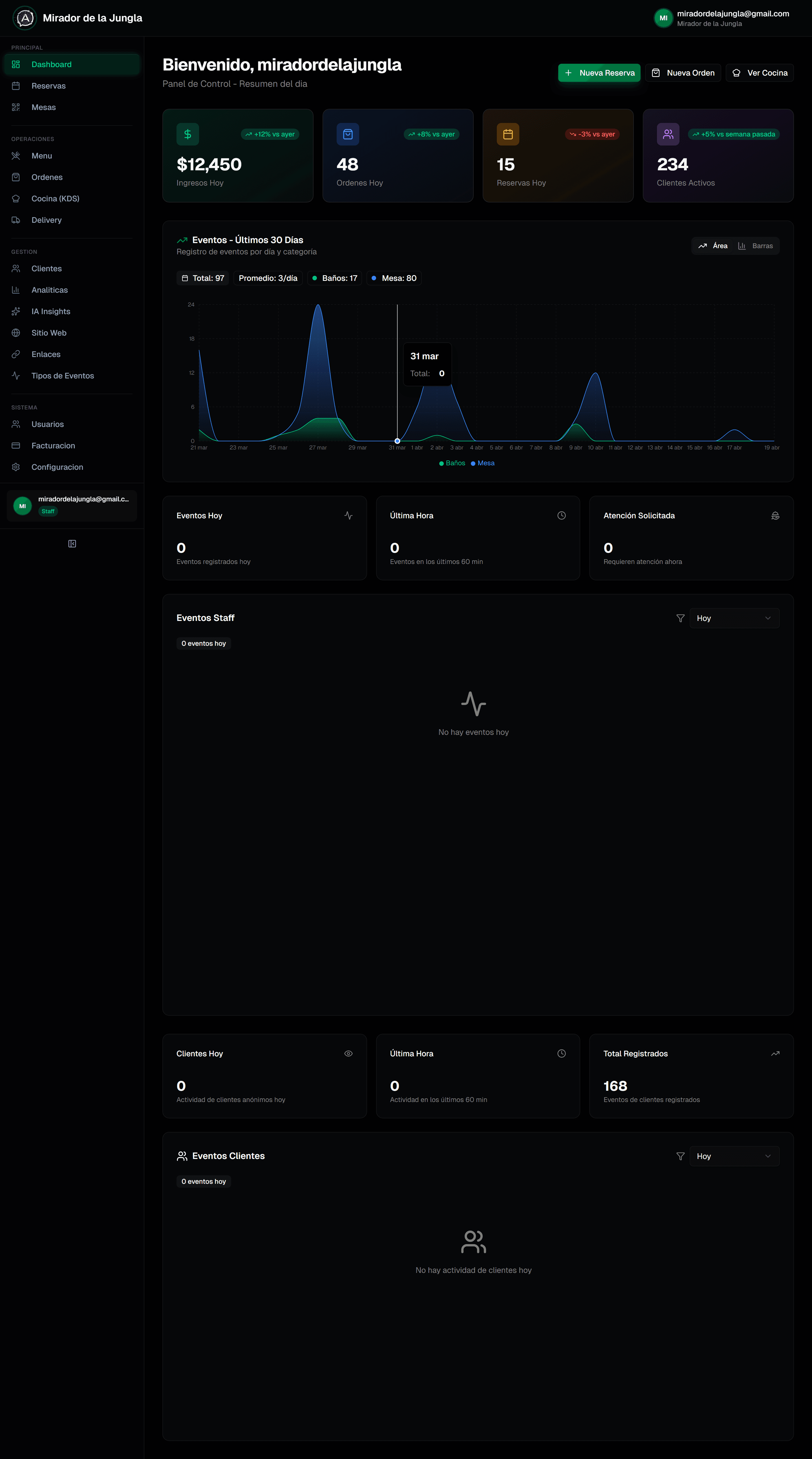Click the Nueva Orden button
This screenshot has width=812, height=1459.
683,73
